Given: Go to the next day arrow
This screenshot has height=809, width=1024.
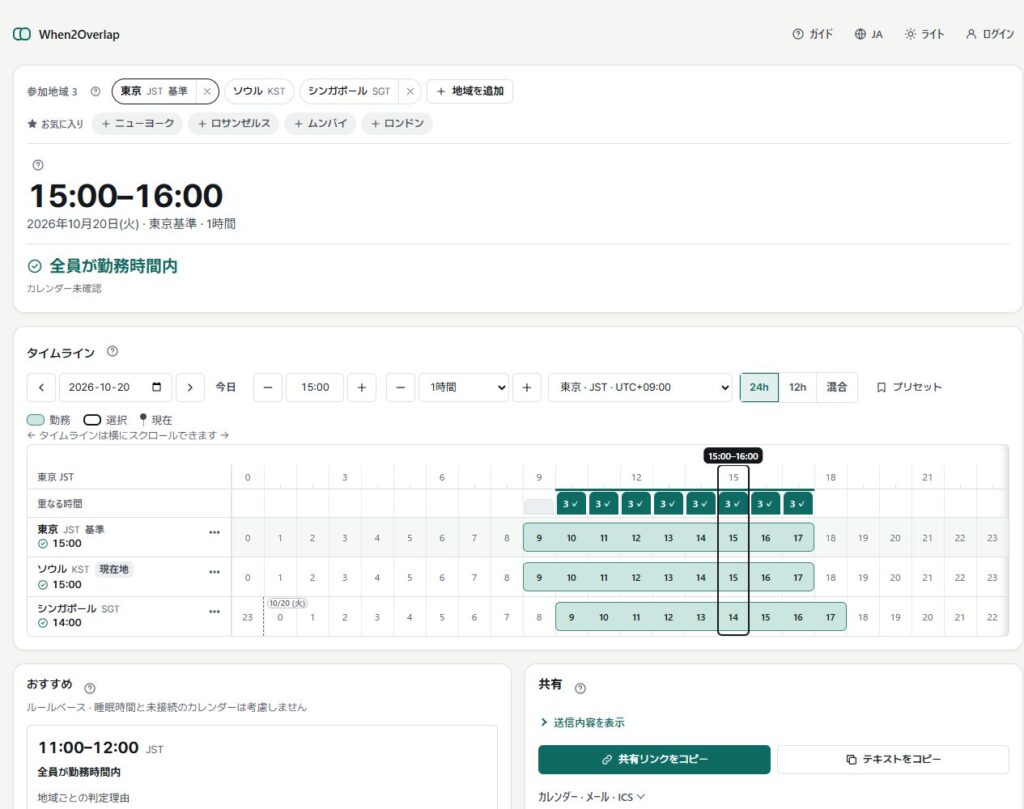Looking at the screenshot, I should pos(190,387).
